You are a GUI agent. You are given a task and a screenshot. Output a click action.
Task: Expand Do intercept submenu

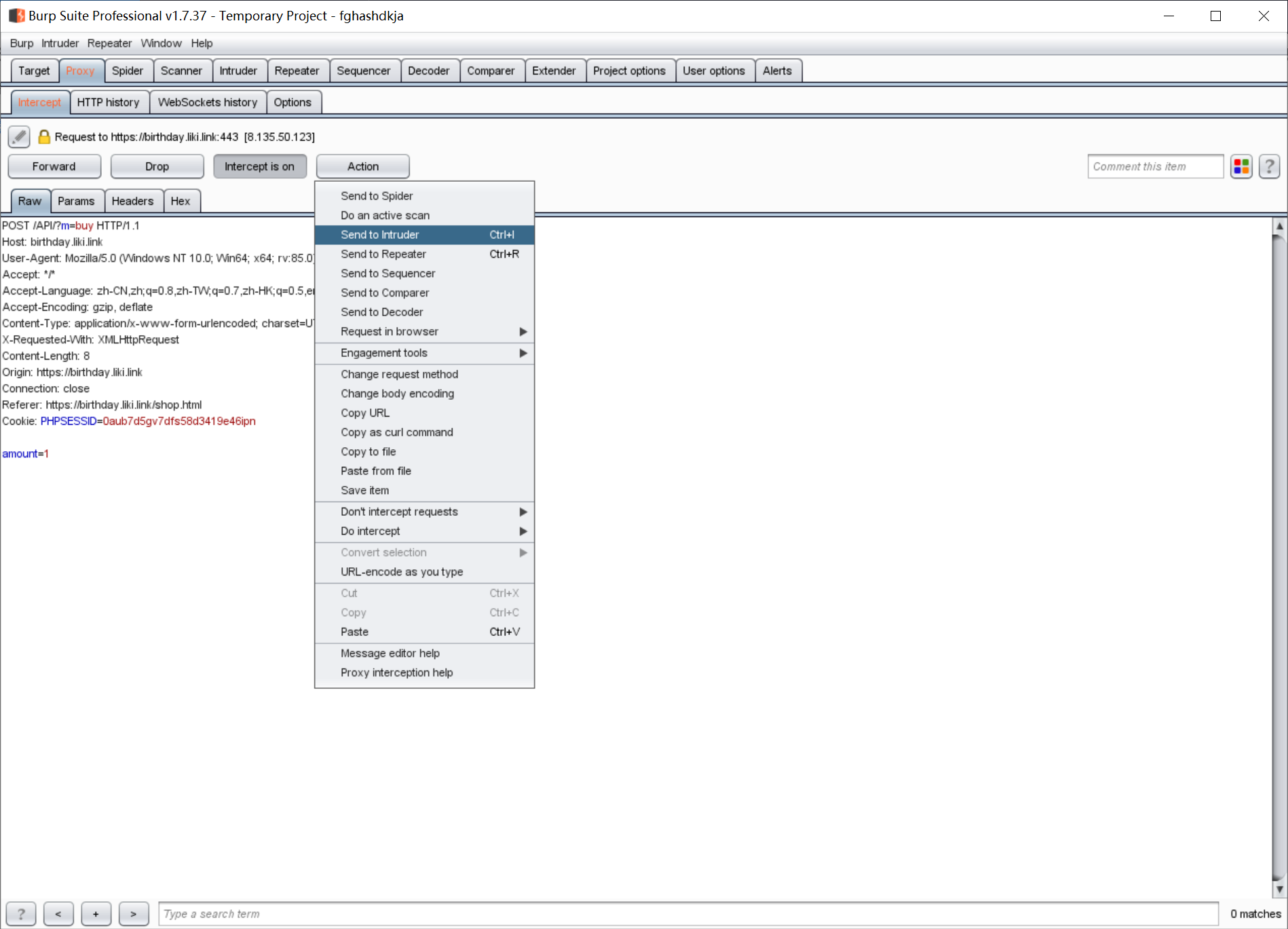pyautogui.click(x=425, y=531)
